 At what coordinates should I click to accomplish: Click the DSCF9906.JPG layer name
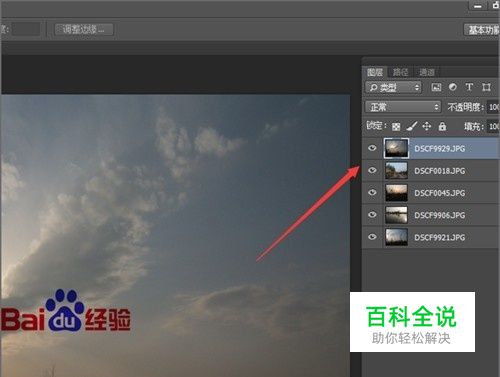coord(439,215)
